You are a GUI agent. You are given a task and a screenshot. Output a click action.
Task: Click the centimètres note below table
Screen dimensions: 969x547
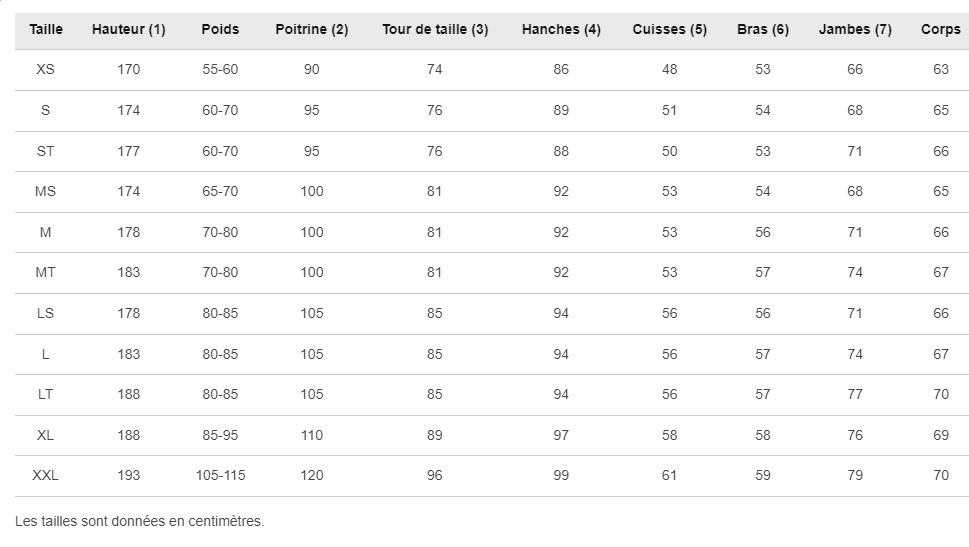click(x=139, y=521)
